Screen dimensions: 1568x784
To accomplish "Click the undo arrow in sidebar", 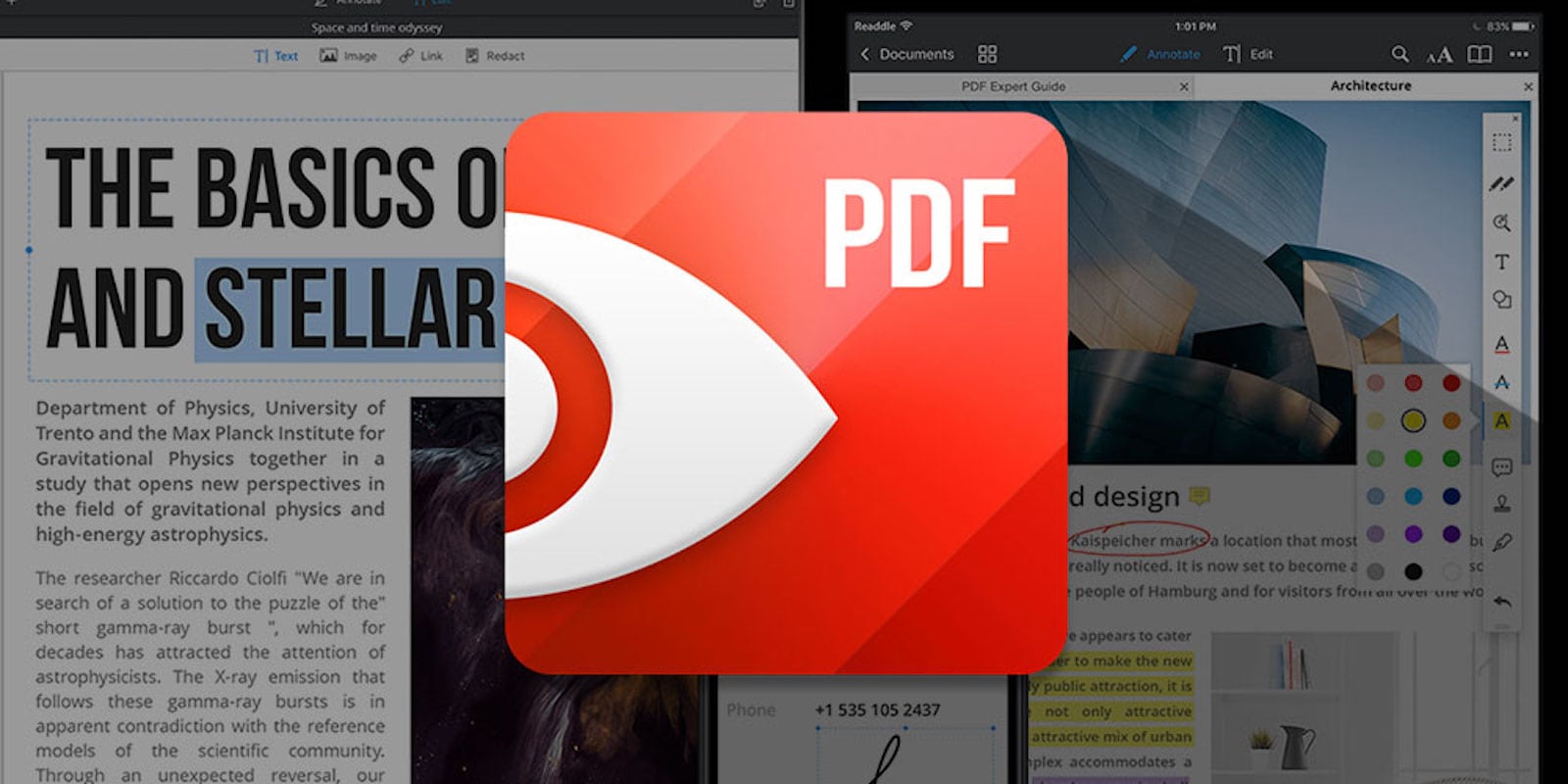I will point(1501,602).
